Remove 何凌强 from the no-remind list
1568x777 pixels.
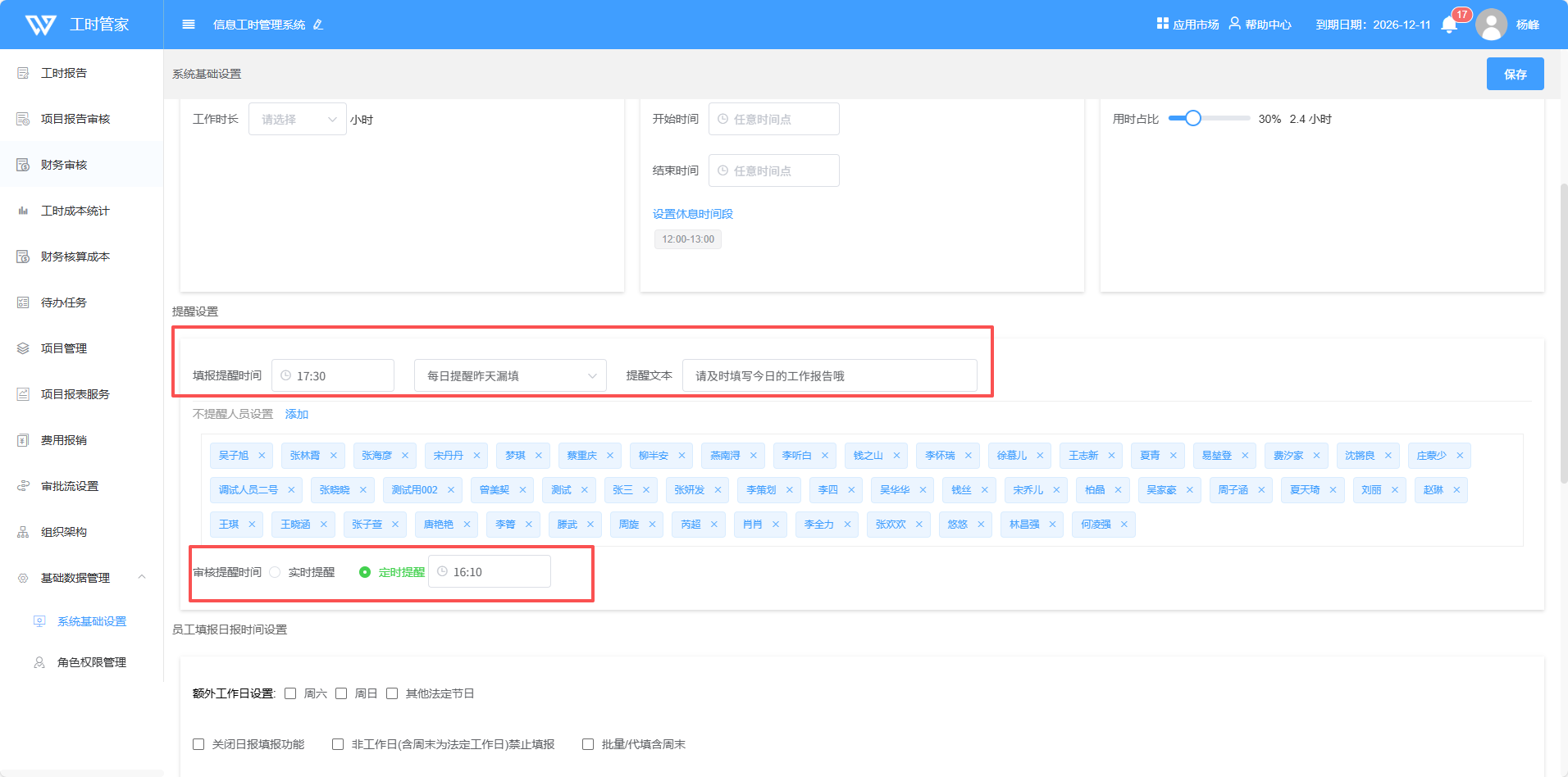coord(1124,525)
